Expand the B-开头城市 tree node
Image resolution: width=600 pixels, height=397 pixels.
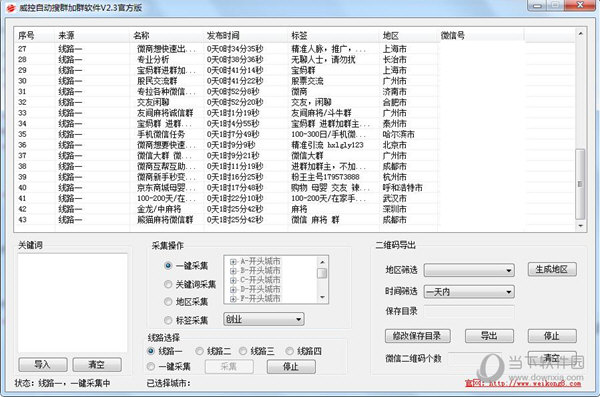coord(233,271)
